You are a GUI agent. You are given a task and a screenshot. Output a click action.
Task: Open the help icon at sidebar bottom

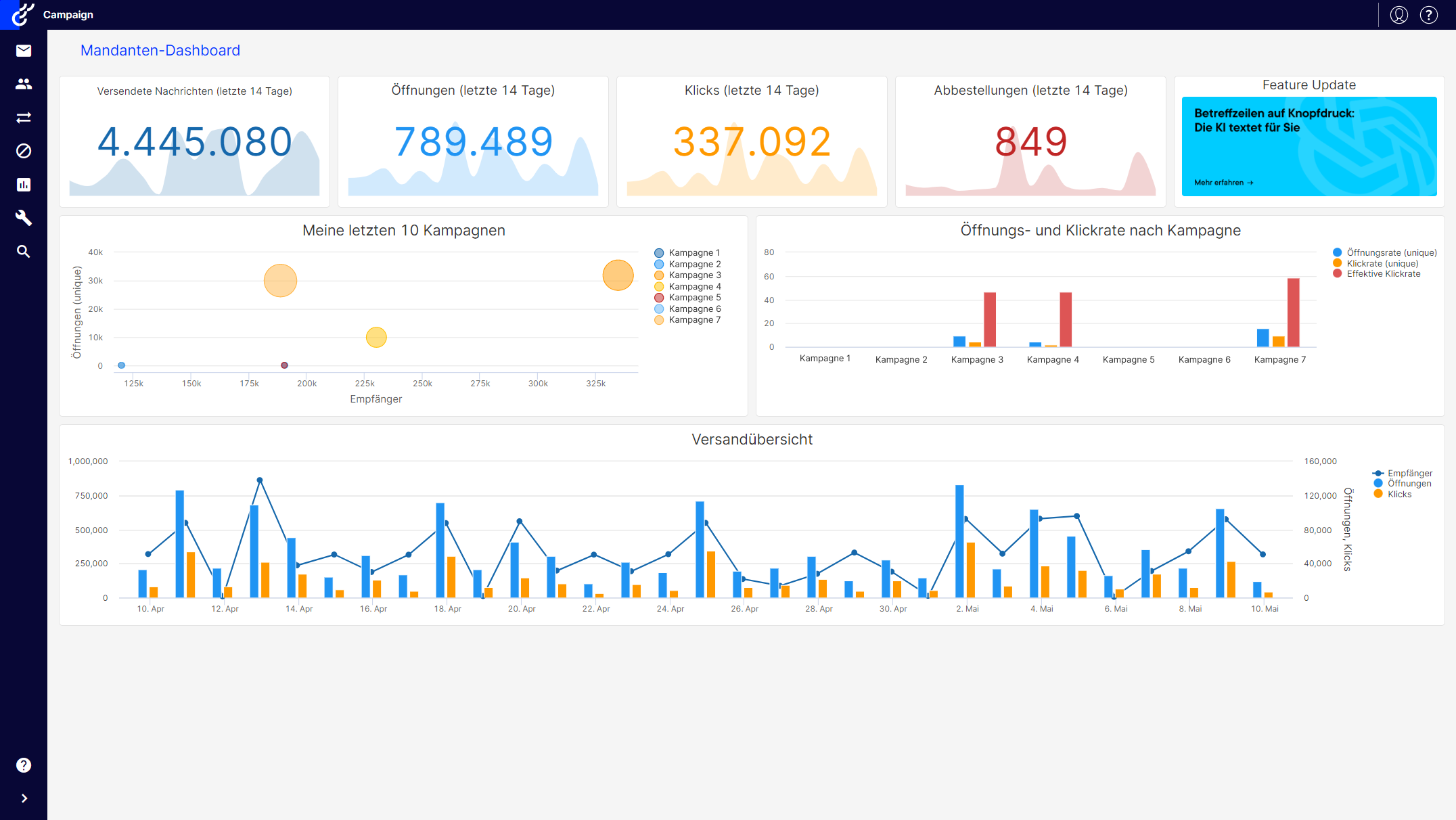point(24,765)
